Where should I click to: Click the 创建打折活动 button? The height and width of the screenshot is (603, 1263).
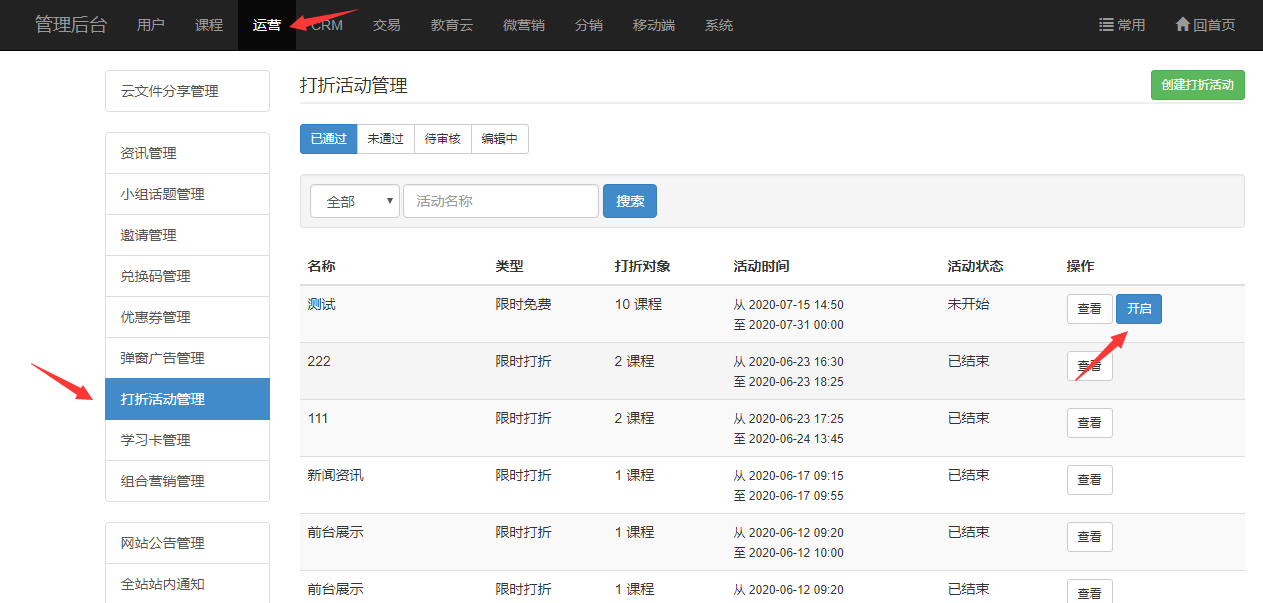(1197, 85)
